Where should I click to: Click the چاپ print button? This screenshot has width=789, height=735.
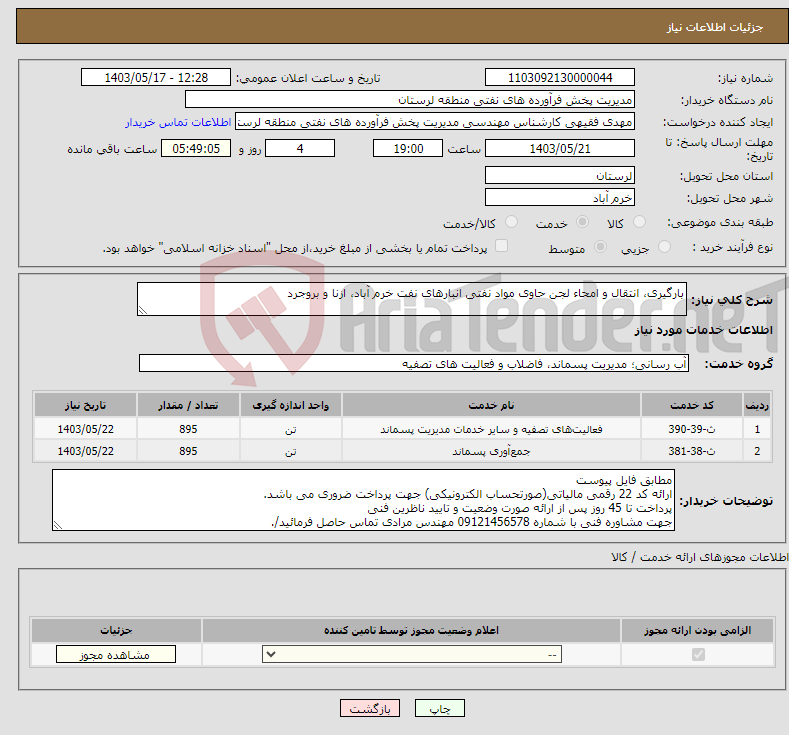(439, 708)
